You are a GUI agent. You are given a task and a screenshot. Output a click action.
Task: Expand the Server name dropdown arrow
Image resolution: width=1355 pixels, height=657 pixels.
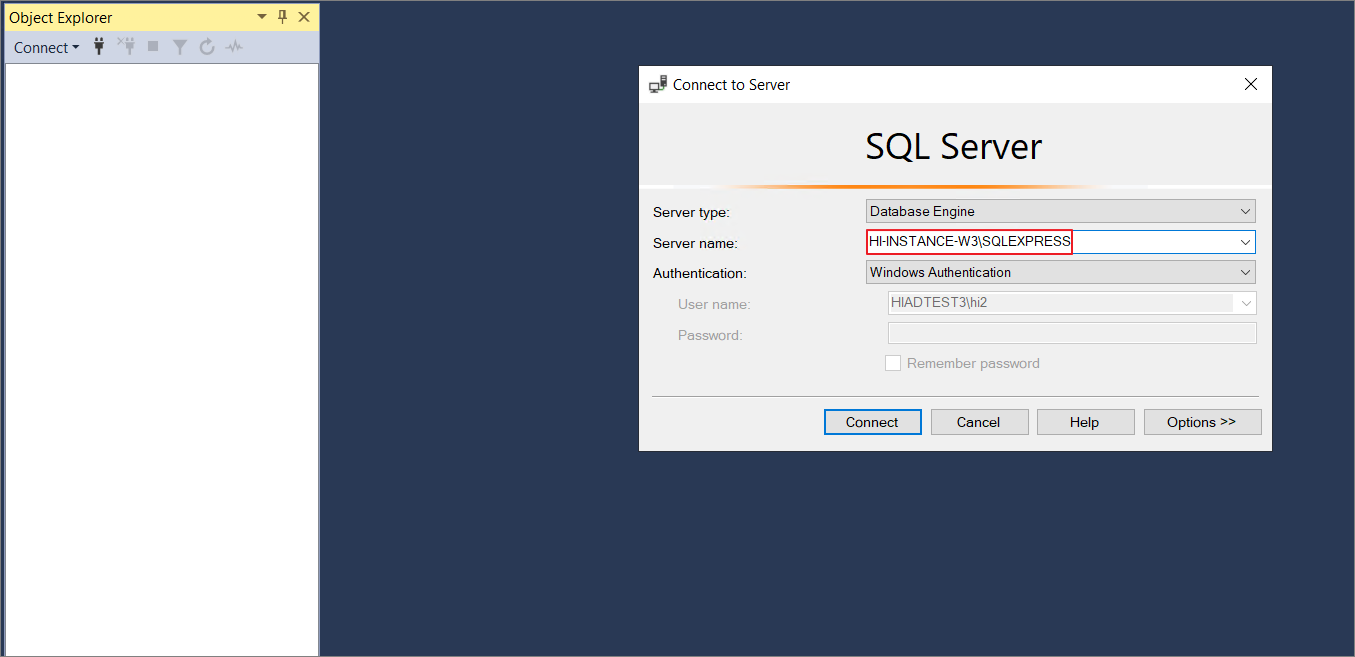(1246, 242)
